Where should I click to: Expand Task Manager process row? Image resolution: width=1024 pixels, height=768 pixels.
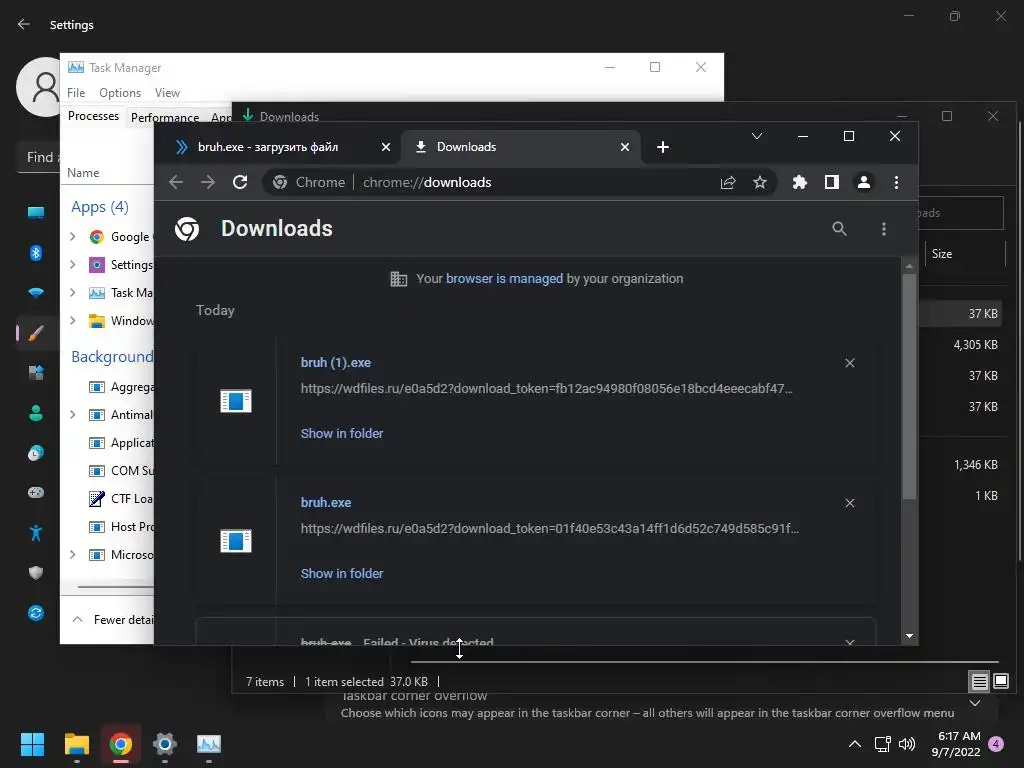(72, 293)
